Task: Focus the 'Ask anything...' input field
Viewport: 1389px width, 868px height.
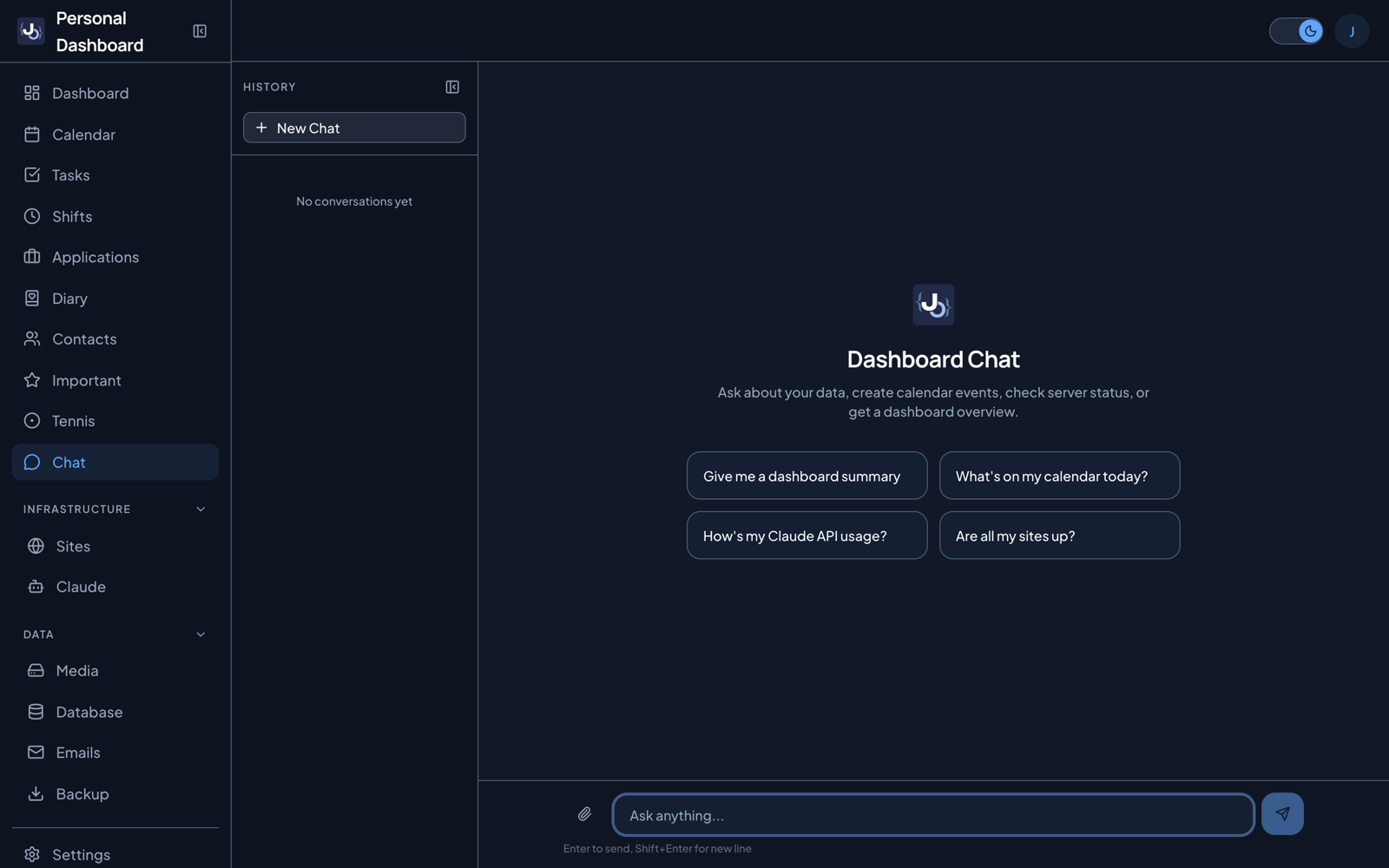Action: (x=933, y=815)
